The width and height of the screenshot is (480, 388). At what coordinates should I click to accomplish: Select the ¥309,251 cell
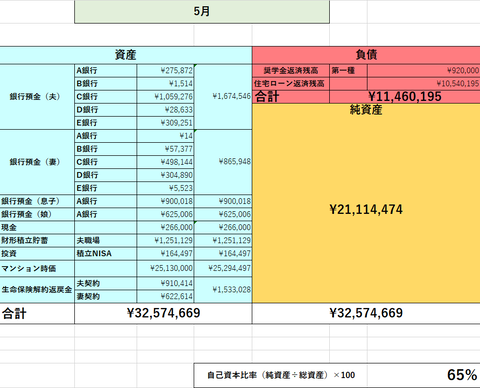click(165, 123)
